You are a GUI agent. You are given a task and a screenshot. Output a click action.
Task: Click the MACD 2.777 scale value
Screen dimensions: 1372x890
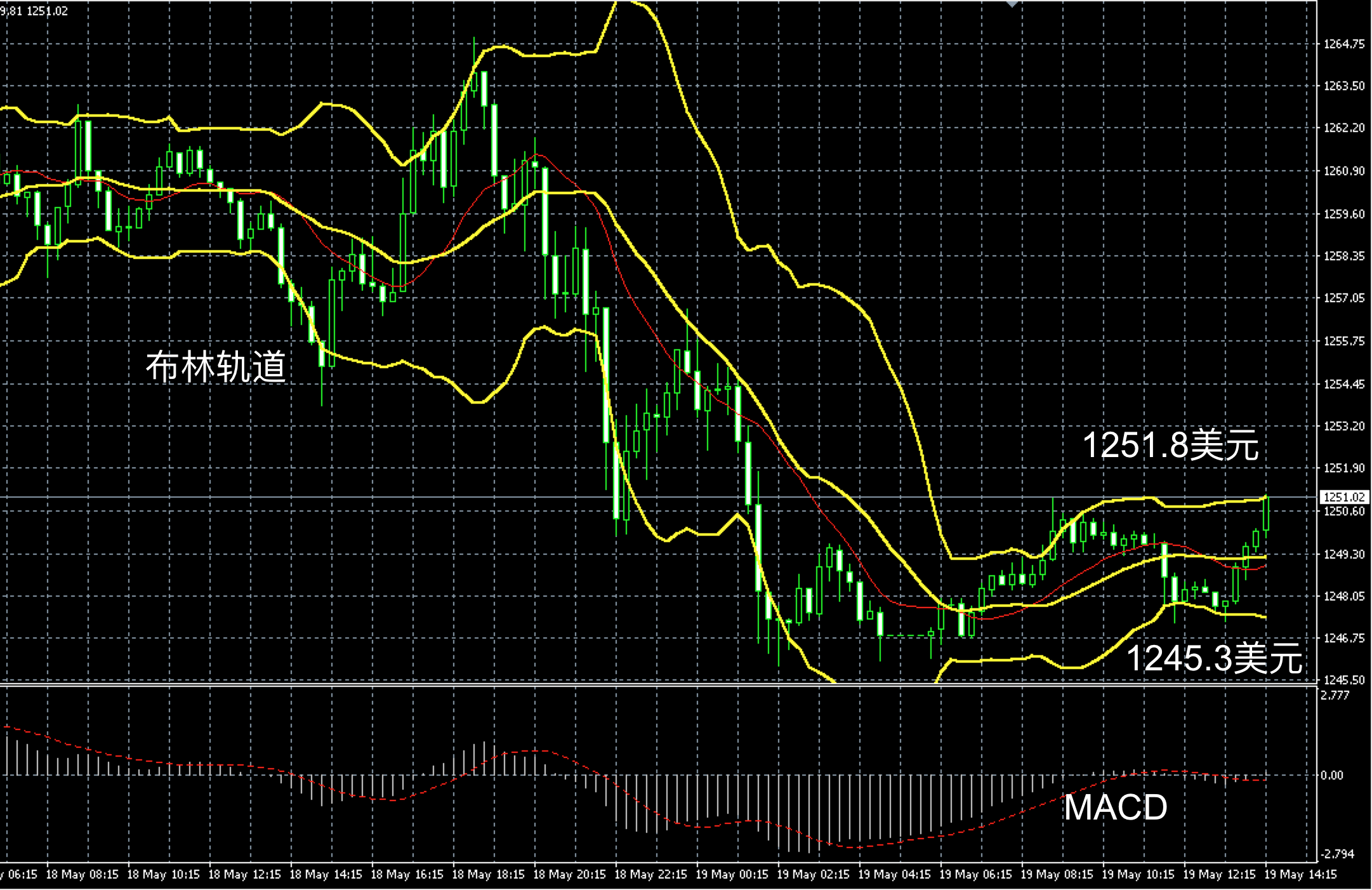pyautogui.click(x=1335, y=695)
